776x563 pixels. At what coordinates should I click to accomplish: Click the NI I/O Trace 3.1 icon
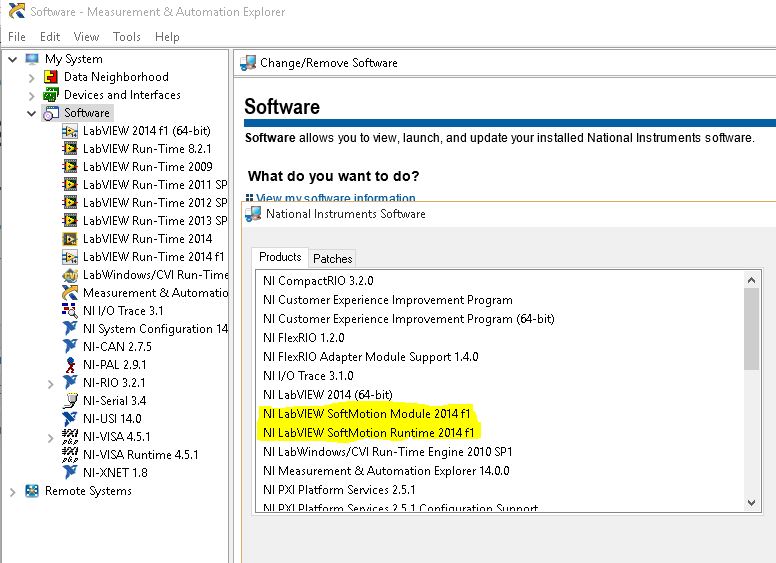70,311
